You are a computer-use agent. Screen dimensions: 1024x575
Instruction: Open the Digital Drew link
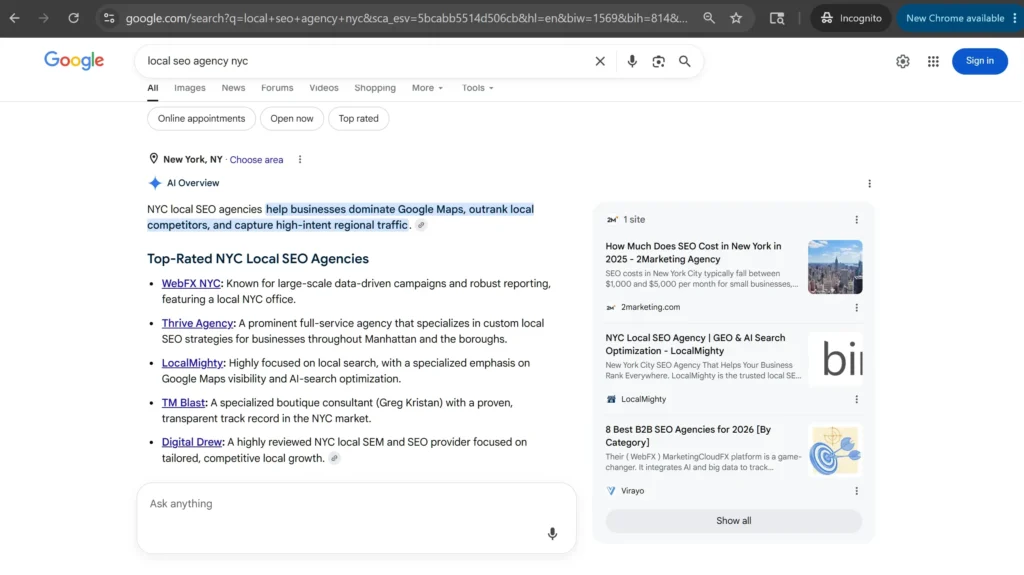[x=191, y=442]
